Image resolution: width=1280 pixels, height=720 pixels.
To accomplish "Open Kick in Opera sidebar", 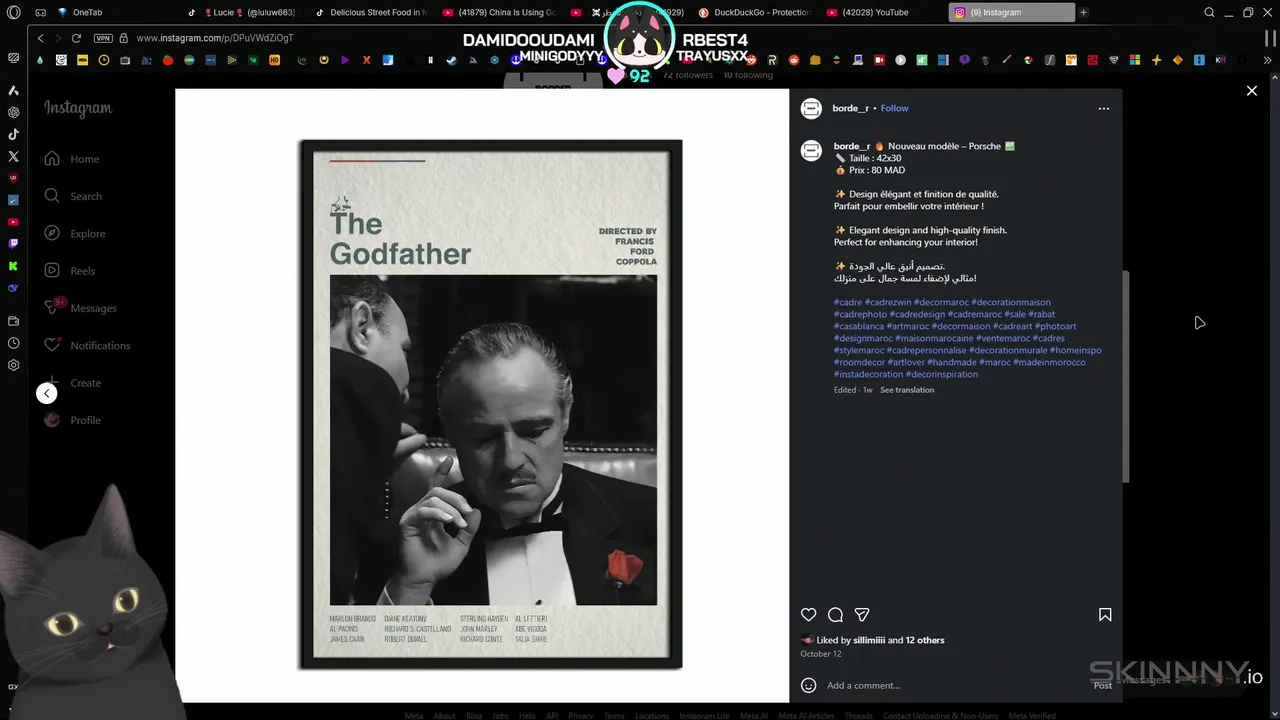I will [x=13, y=266].
